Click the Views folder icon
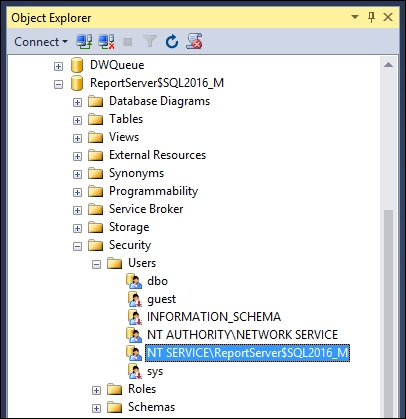 click(96, 137)
